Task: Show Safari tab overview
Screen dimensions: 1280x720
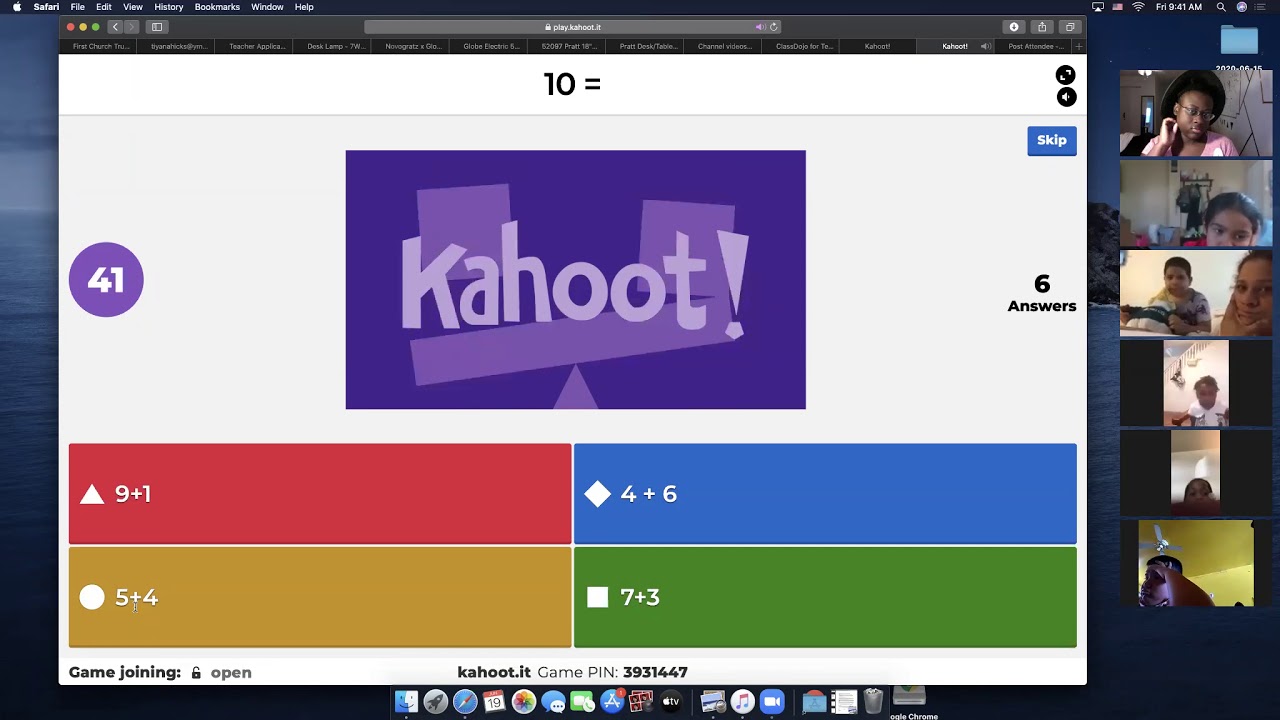Action: click(x=1070, y=27)
